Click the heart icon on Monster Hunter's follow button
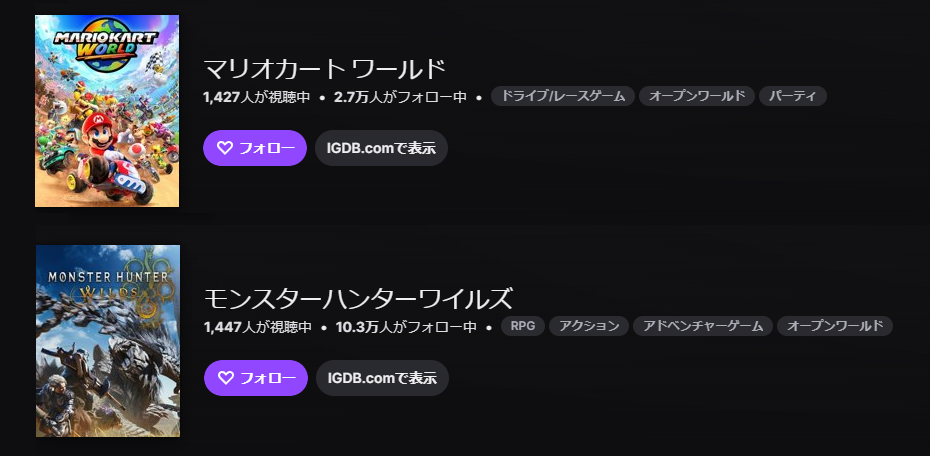The height and width of the screenshot is (456, 930). 225,378
